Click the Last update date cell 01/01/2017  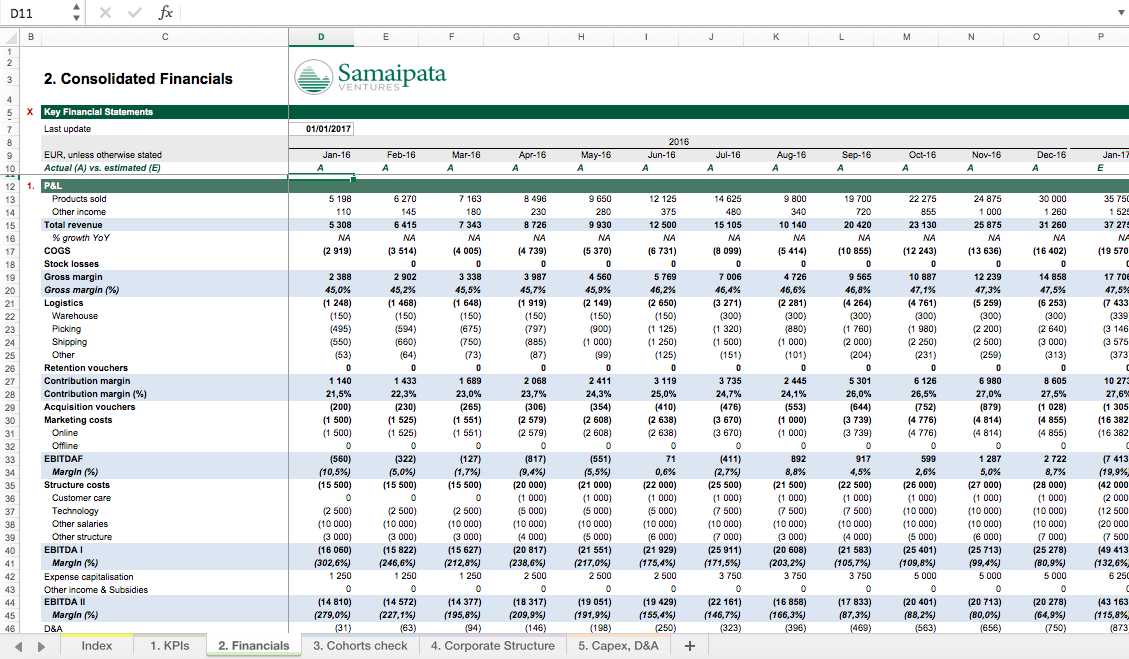(x=321, y=129)
